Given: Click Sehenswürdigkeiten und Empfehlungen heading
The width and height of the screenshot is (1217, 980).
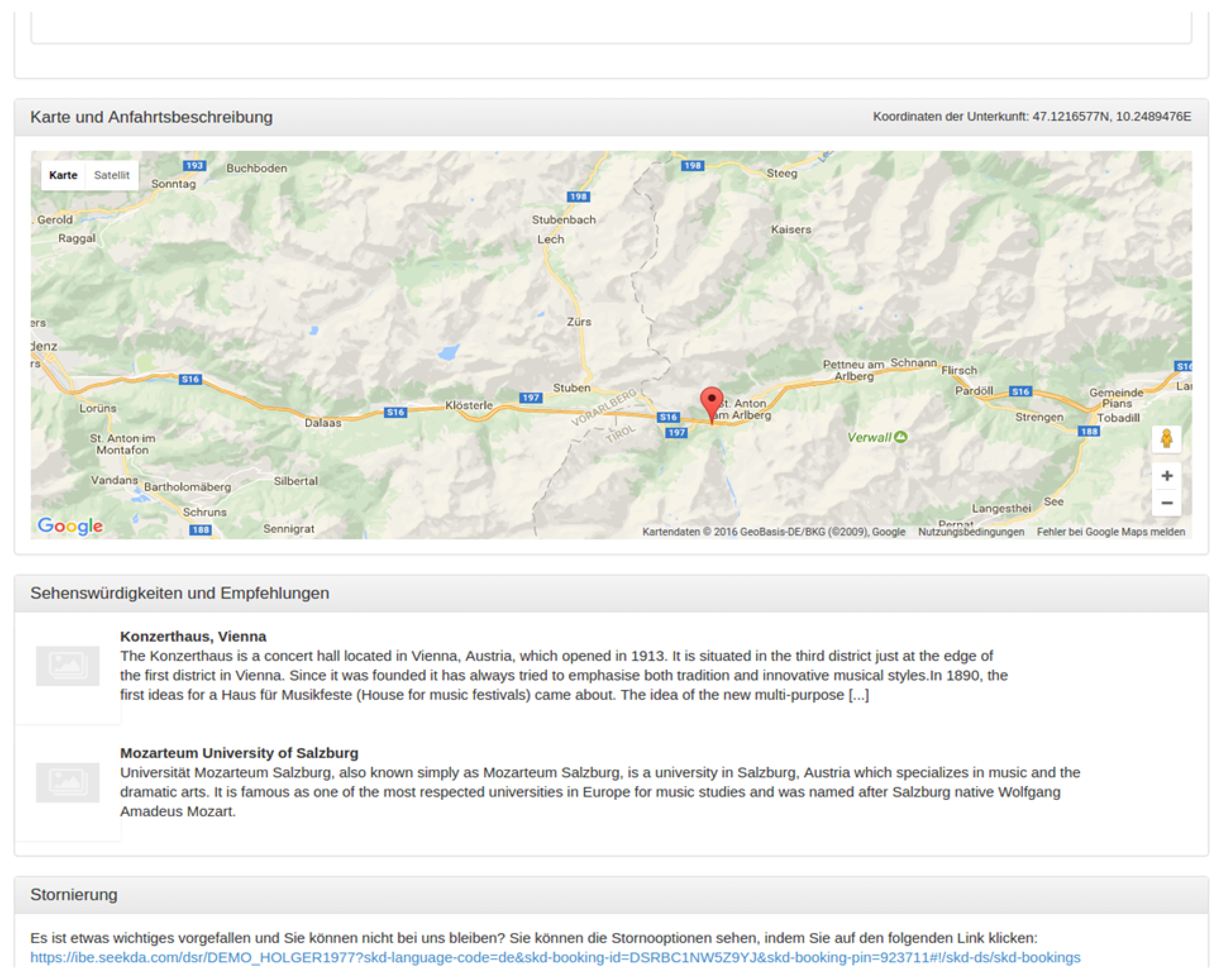Looking at the screenshot, I should click(179, 593).
